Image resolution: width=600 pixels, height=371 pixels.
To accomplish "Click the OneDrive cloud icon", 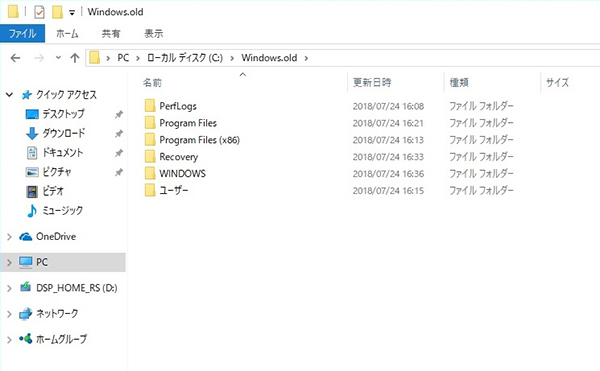I will (x=26, y=237).
